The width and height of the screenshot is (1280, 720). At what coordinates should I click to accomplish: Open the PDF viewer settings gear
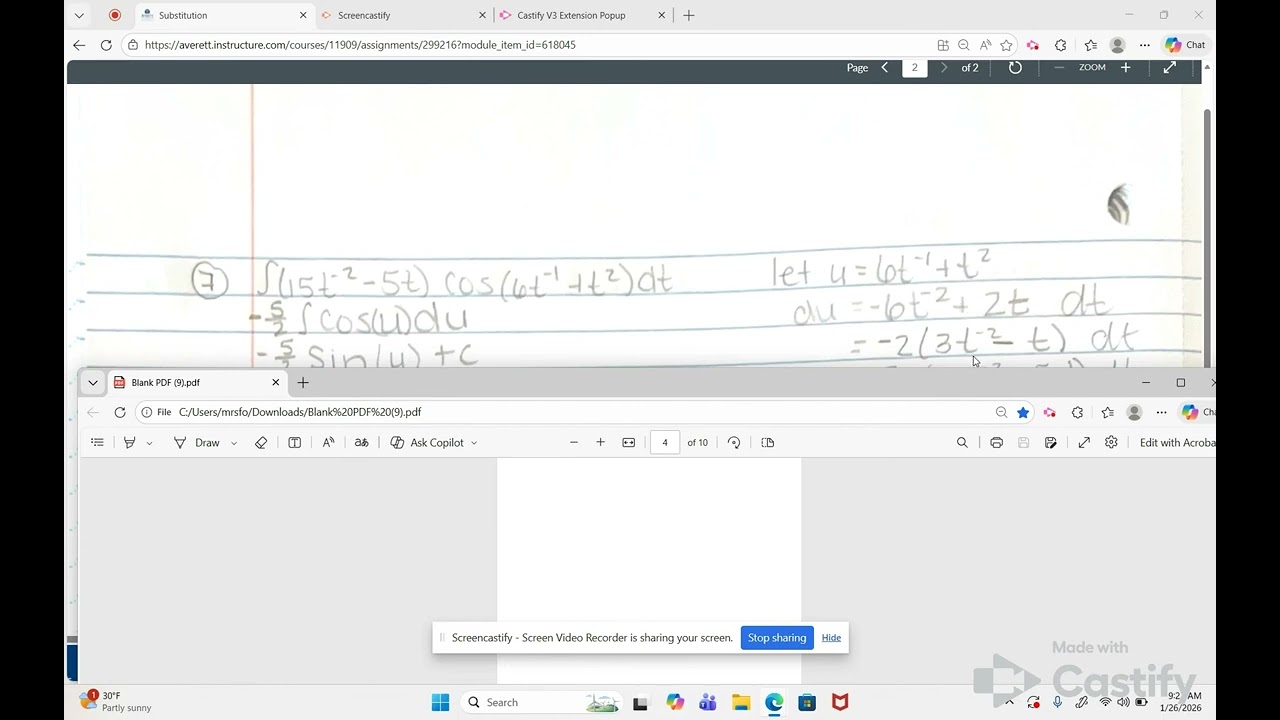1111,442
